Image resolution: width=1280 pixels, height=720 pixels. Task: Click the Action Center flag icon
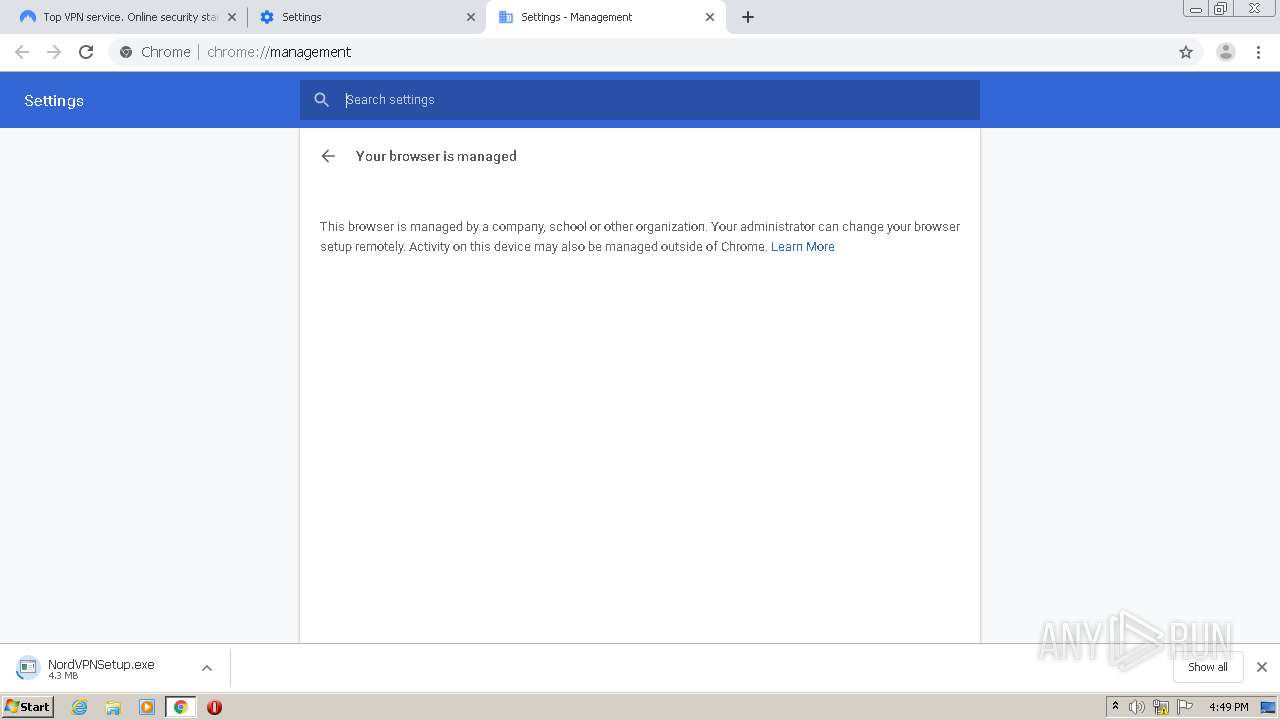click(1185, 707)
